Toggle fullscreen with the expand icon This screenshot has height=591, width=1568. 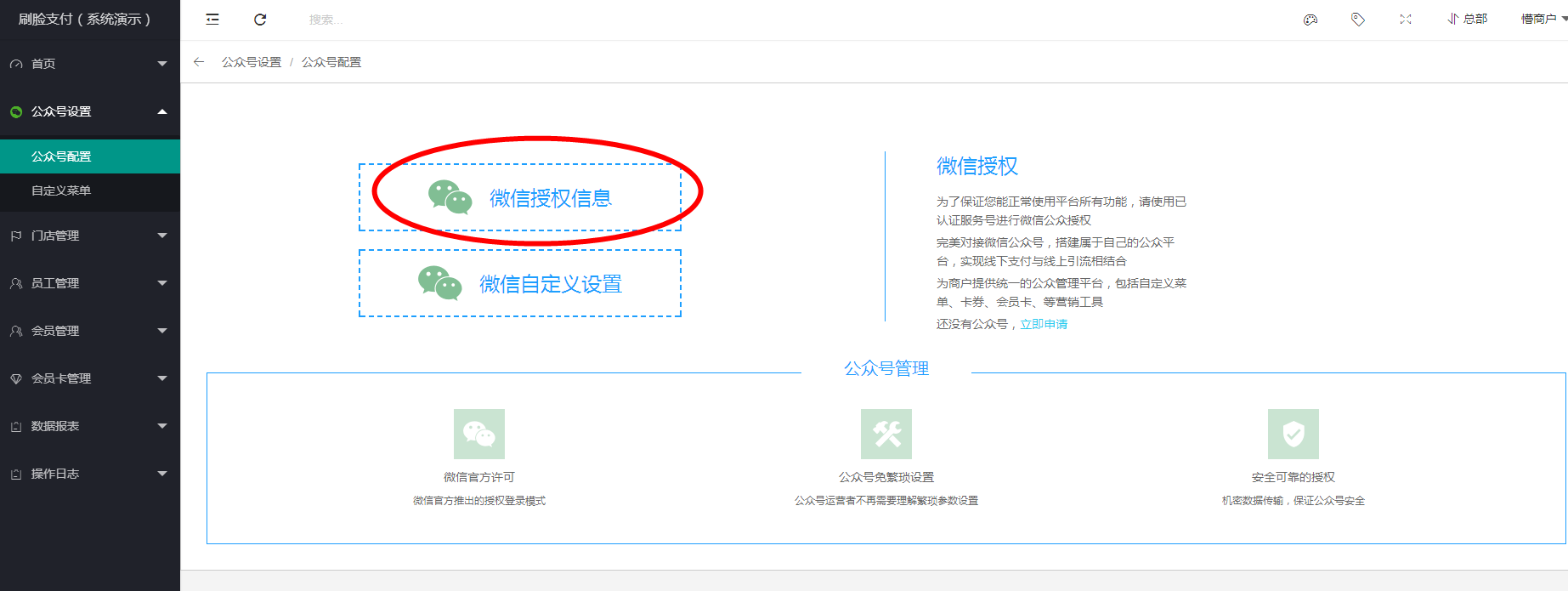pyautogui.click(x=1406, y=20)
